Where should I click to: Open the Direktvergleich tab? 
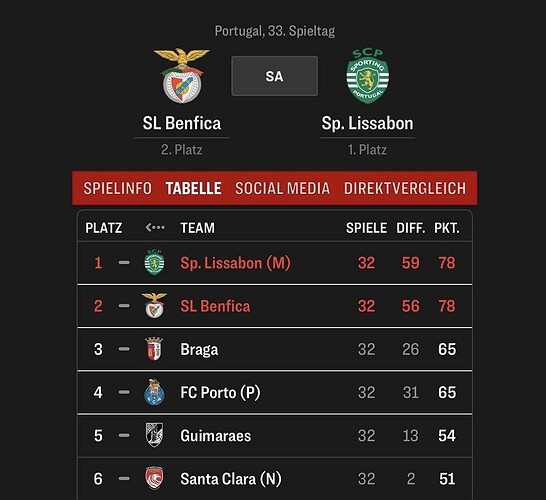point(405,188)
